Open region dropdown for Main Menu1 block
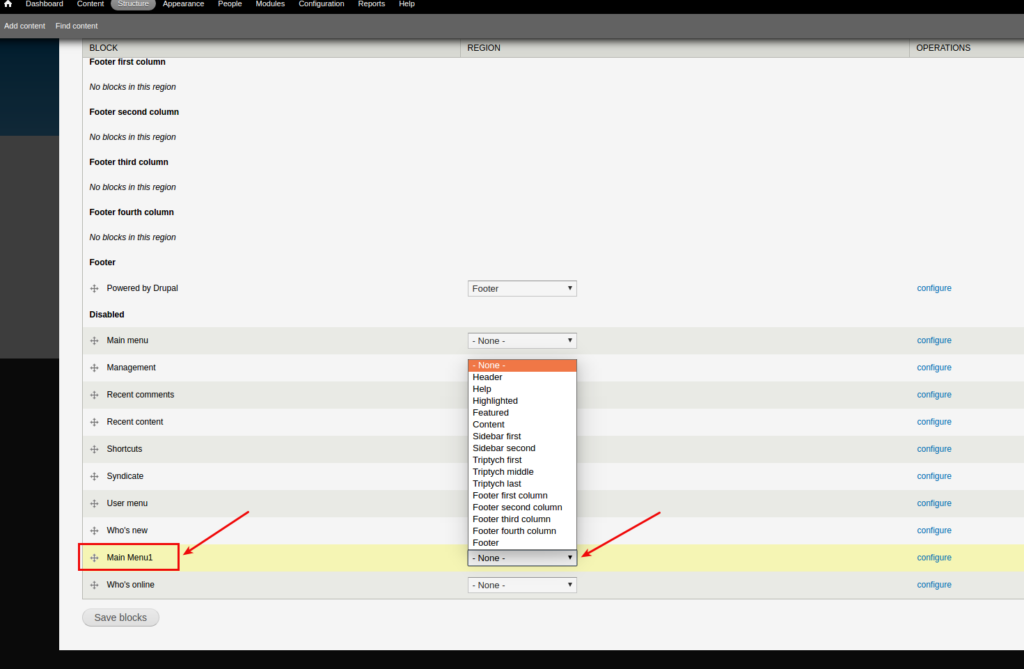This screenshot has height=669, width=1024. pos(522,558)
